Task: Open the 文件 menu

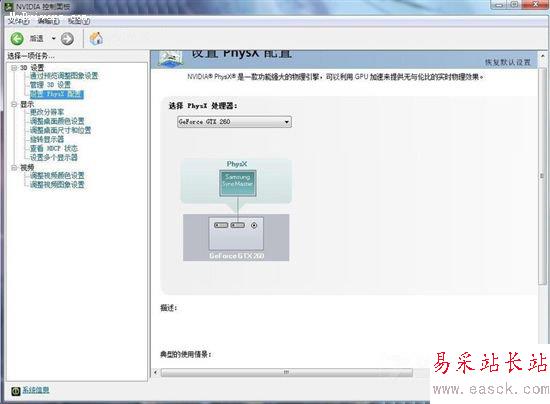Action: (19, 21)
